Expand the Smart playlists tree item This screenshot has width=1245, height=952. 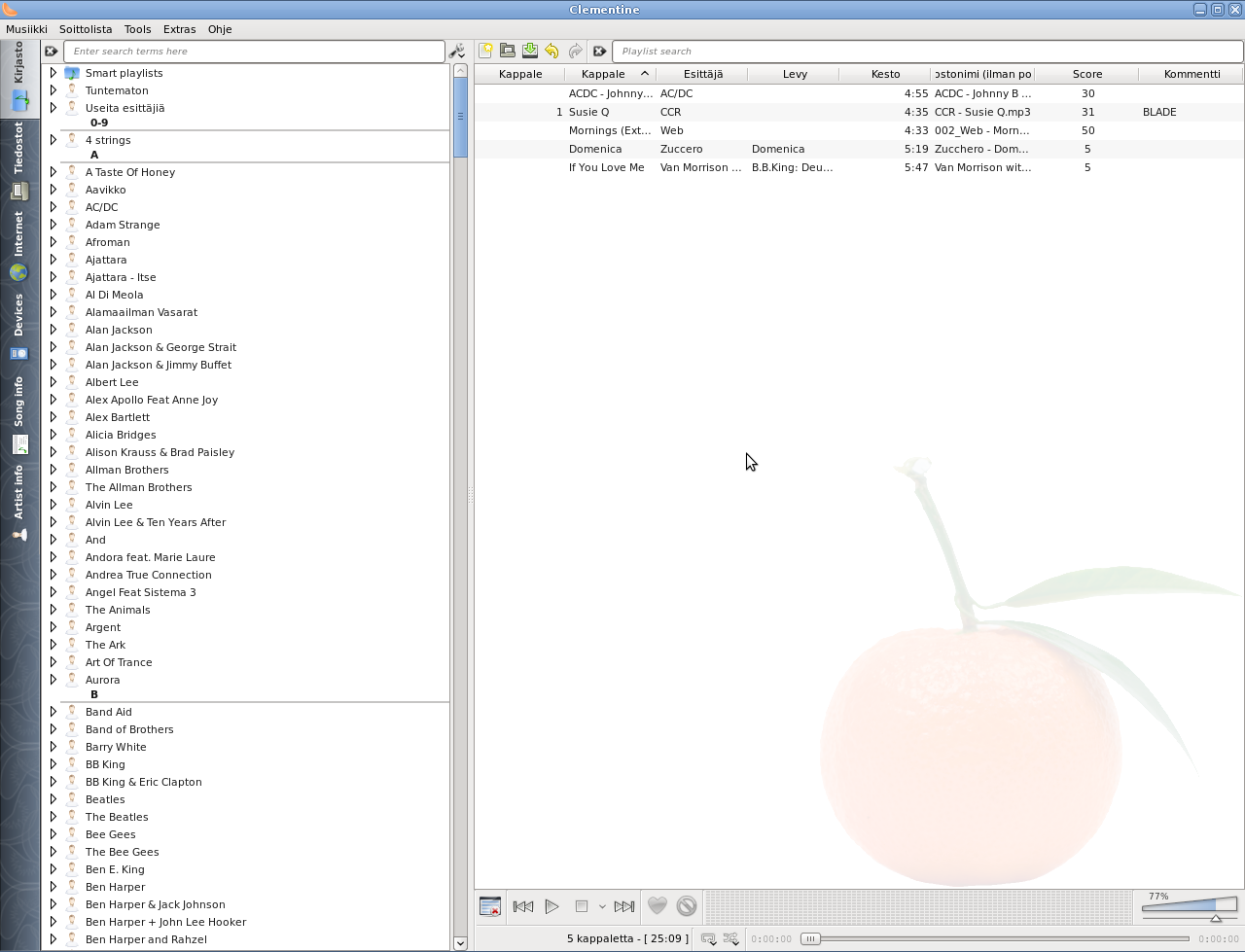(53, 73)
